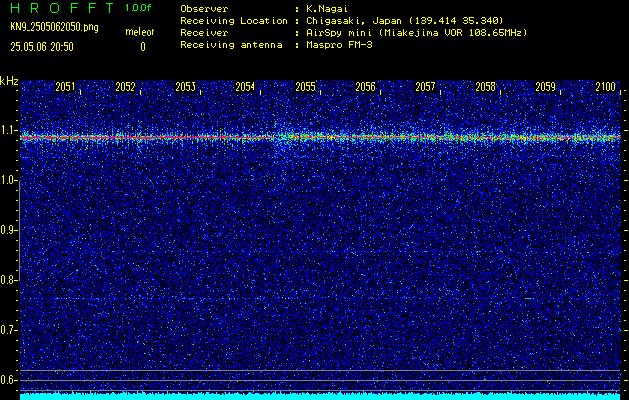
Task: Select AirSpy mini receiver value
Action: [x=416, y=32]
